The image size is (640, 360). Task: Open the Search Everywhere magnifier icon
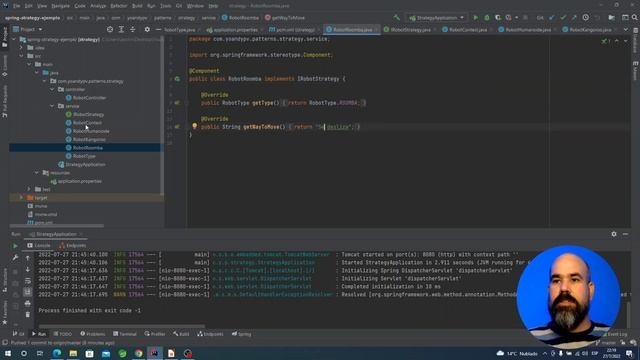635,18
